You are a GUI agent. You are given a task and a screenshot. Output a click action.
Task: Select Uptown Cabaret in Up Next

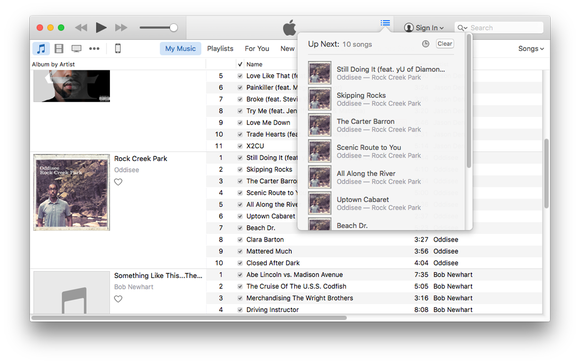(x=381, y=203)
